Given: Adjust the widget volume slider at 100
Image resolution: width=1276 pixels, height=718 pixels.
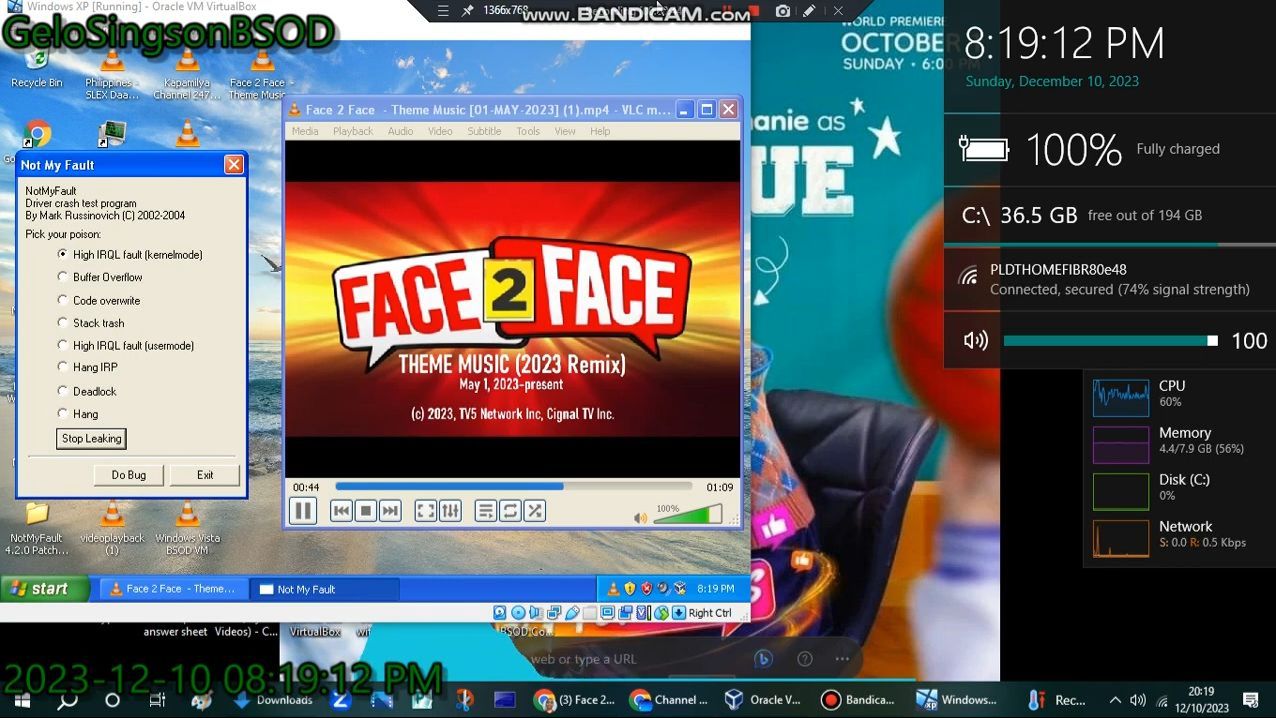Looking at the screenshot, I should 1110,341.
